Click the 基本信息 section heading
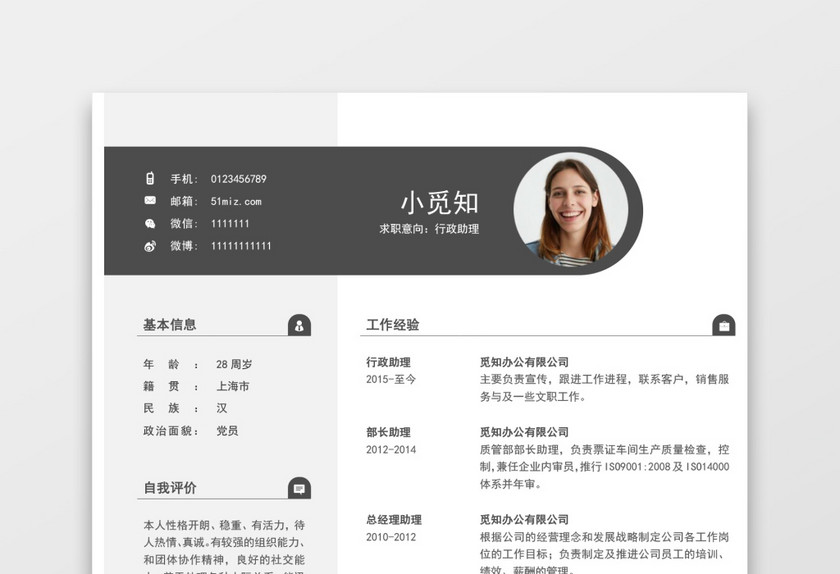840x574 pixels. coord(169,325)
